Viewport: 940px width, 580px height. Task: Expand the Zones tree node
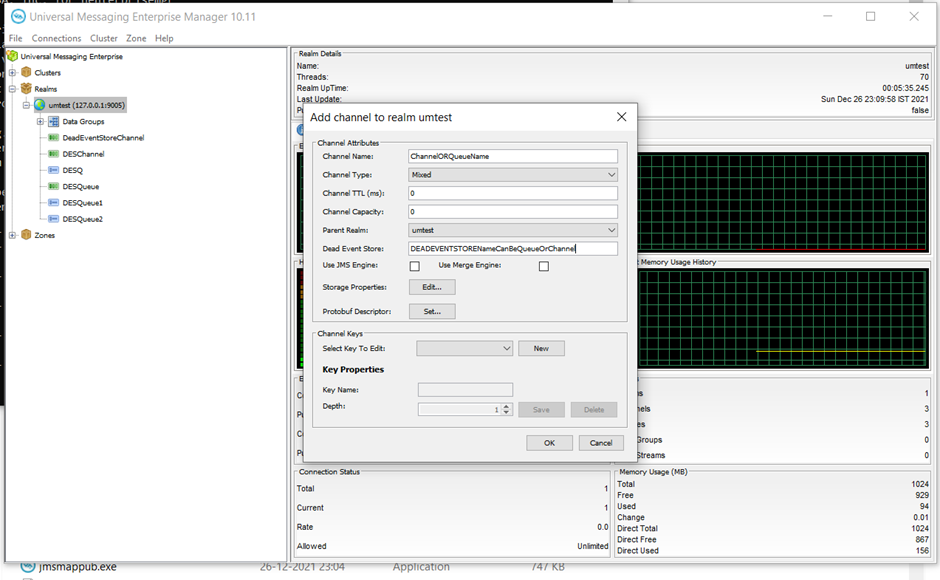click(12, 236)
